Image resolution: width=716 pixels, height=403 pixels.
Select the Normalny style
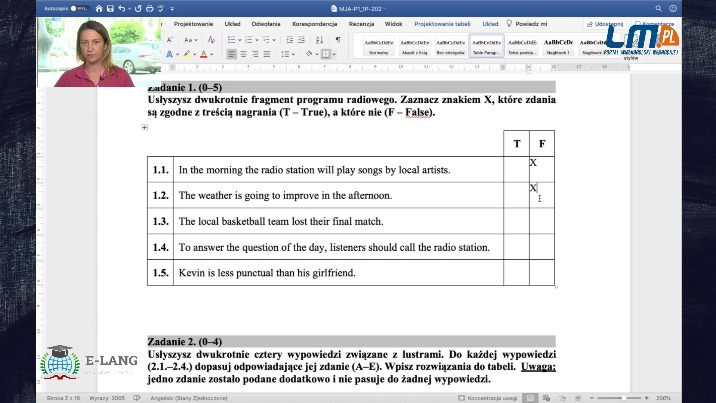click(379, 47)
